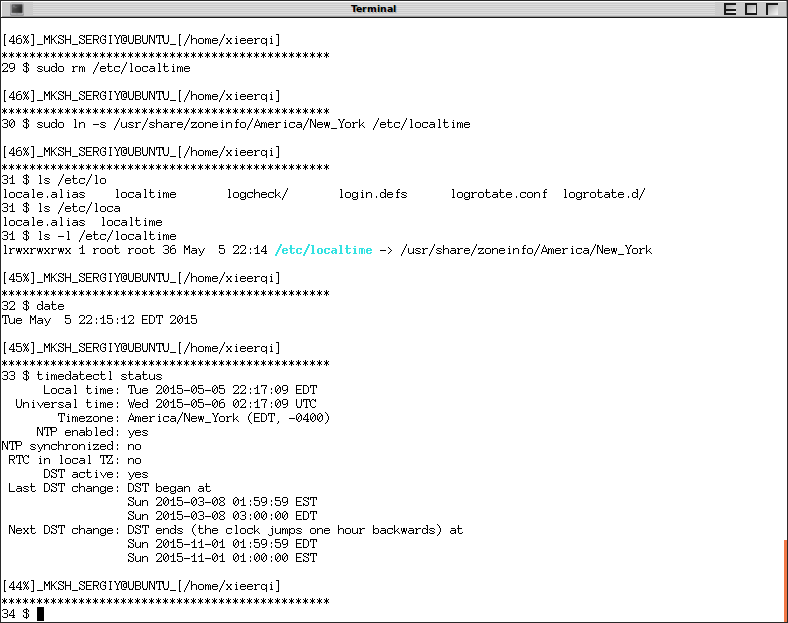Click the 'sudo ln -s' command line
This screenshot has height=623, width=788.
coord(236,124)
